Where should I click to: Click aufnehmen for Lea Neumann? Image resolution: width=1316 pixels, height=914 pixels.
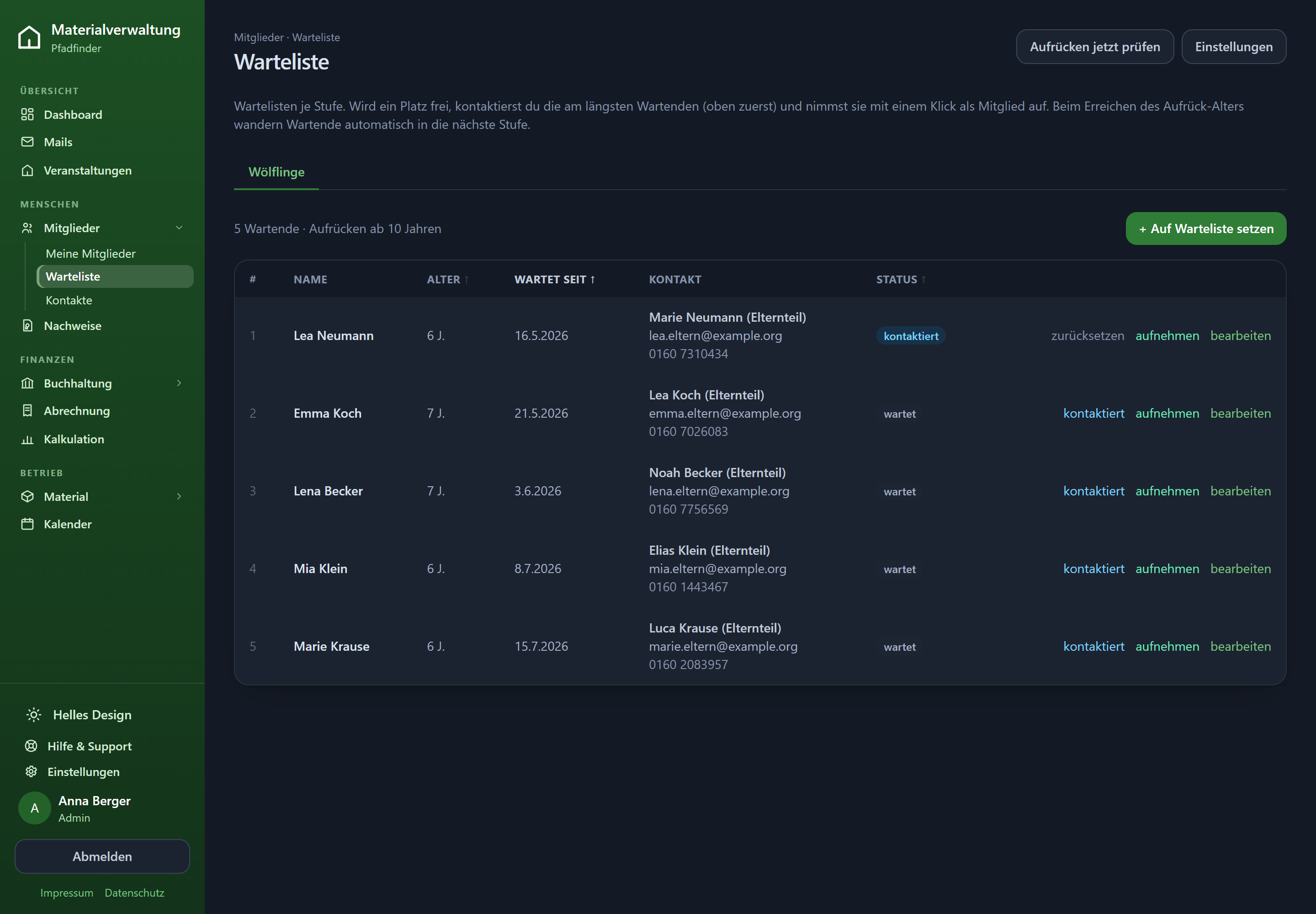(x=1167, y=335)
